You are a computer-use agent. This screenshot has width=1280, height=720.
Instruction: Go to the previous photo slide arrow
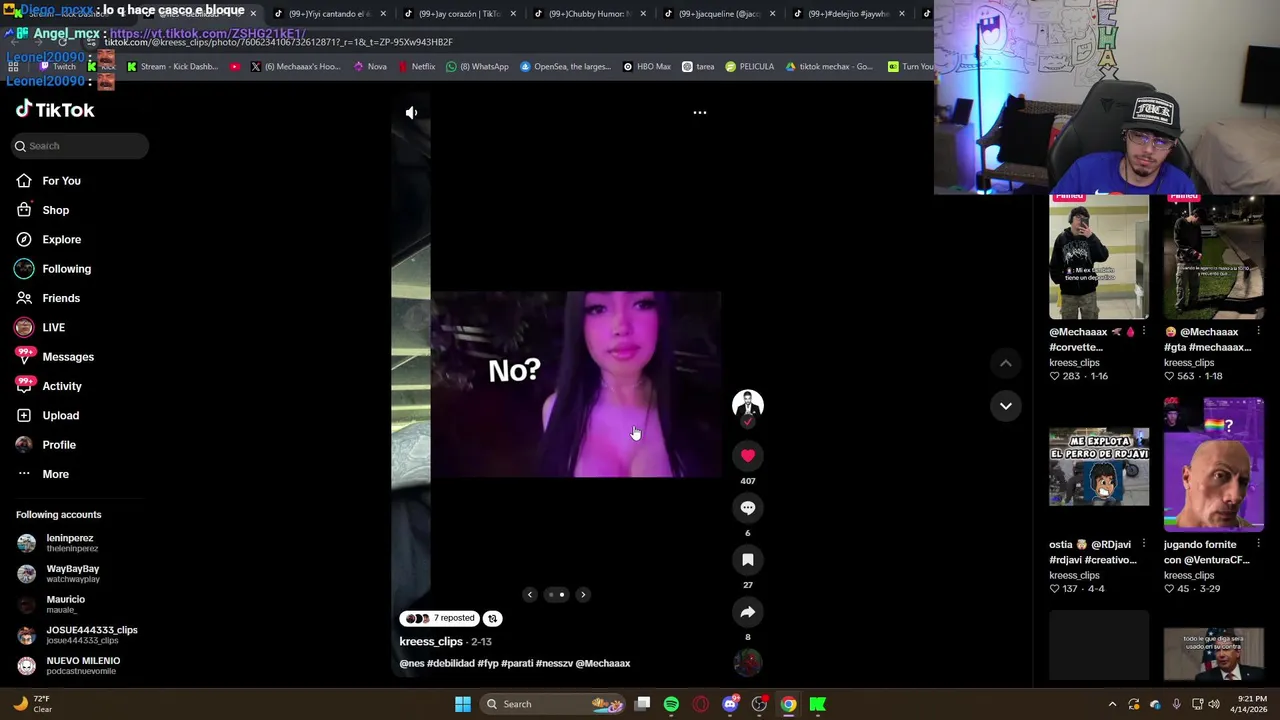530,595
